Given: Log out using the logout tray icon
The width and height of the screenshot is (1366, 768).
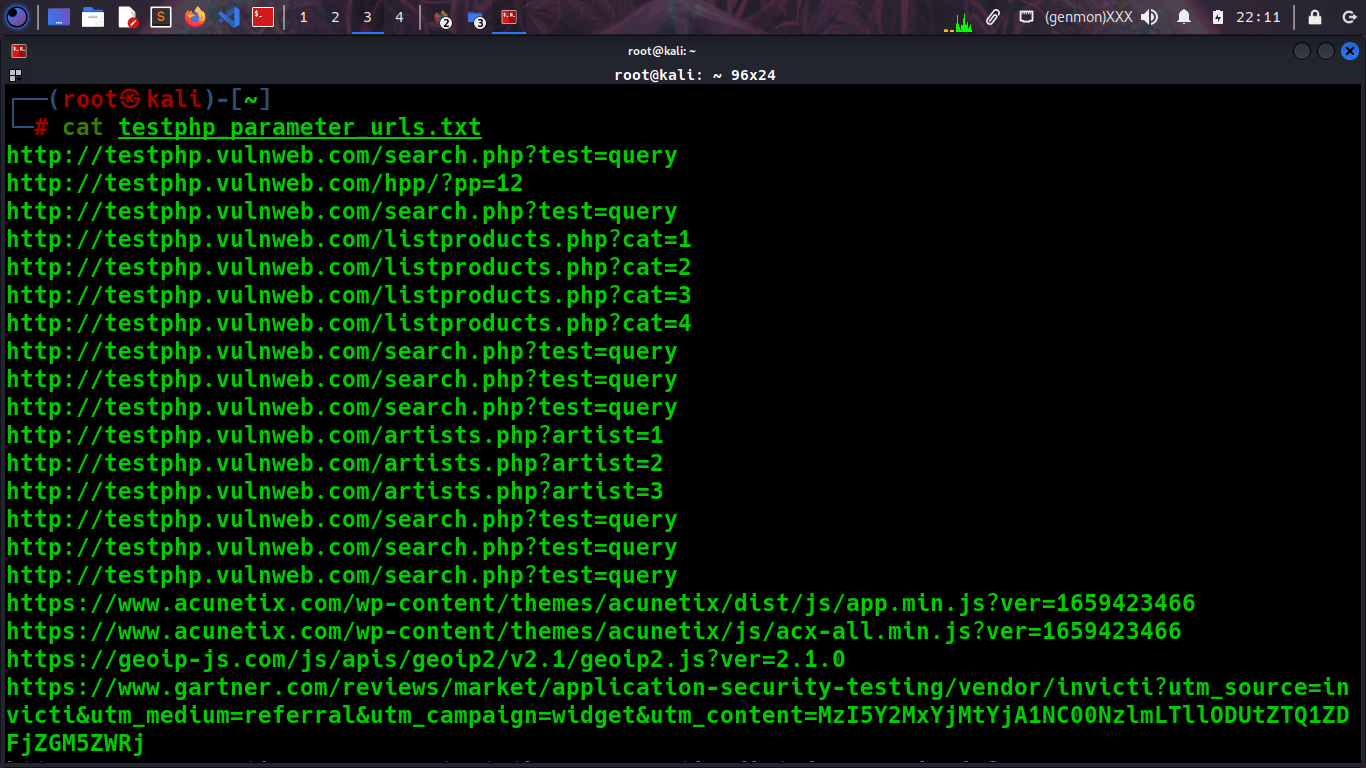Looking at the screenshot, I should (1350, 16).
